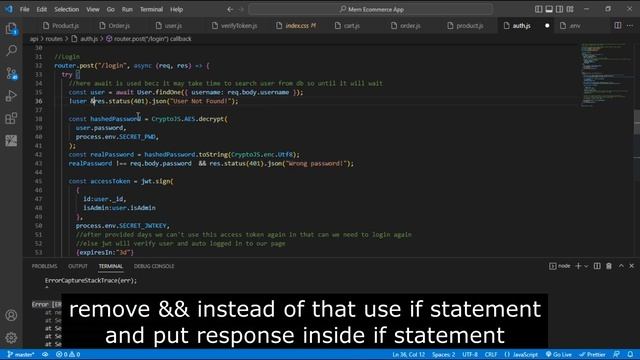Click the master branch indicator in status bar

(x=20, y=354)
